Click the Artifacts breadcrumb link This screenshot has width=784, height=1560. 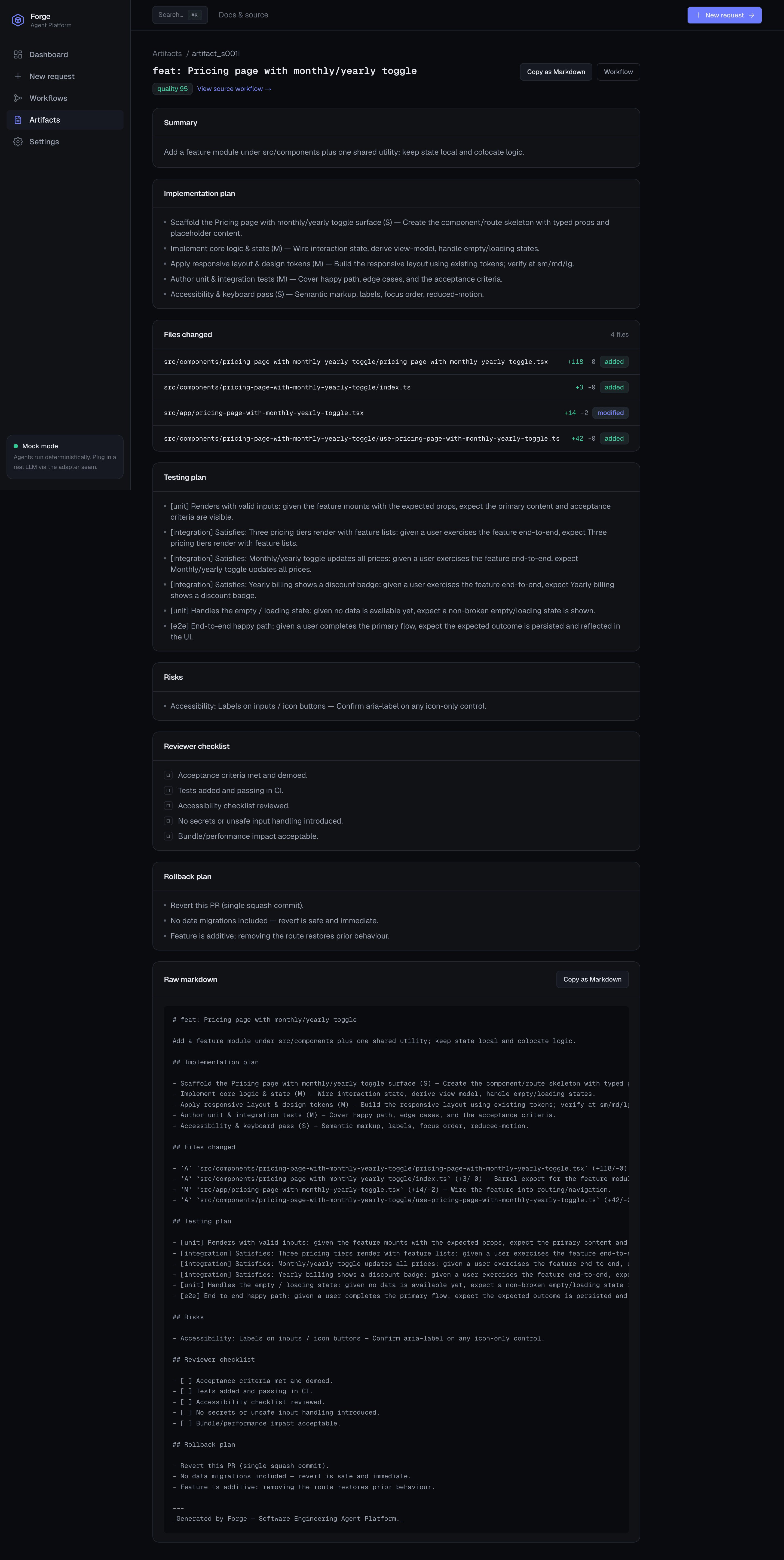click(x=167, y=54)
